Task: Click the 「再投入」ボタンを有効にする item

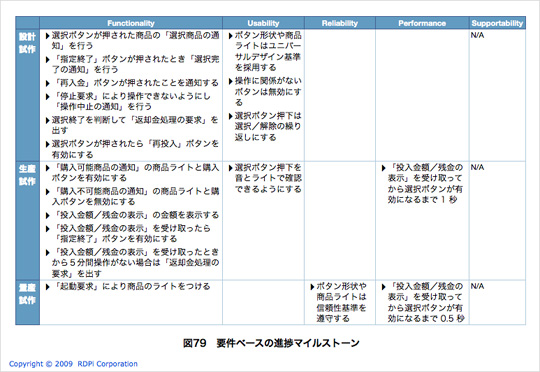Action: point(133,149)
